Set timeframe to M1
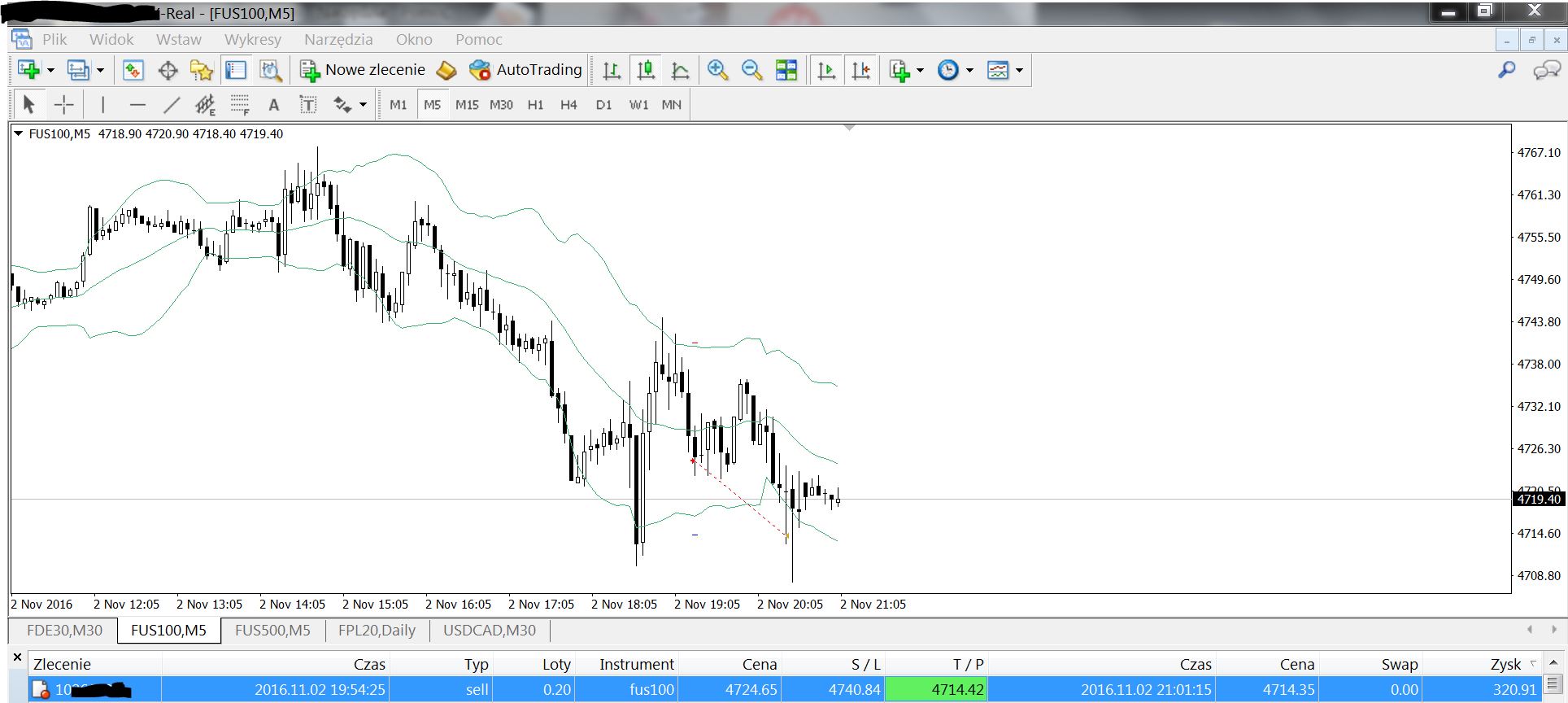This screenshot has height=703, width=1568. [x=398, y=104]
